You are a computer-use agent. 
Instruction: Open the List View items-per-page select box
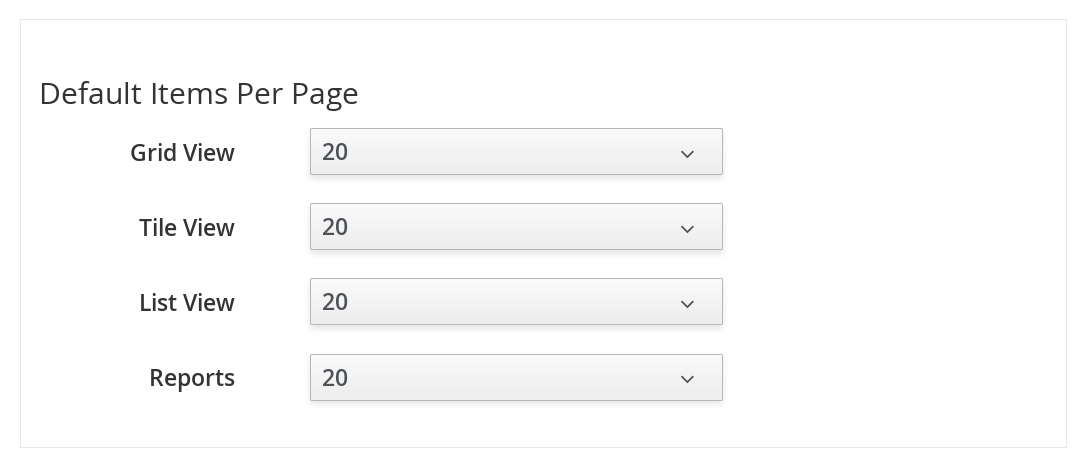[515, 302]
